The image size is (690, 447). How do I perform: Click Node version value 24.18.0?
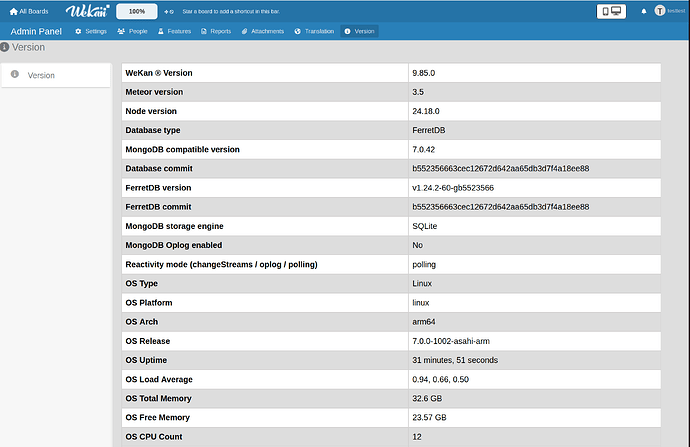(426, 111)
